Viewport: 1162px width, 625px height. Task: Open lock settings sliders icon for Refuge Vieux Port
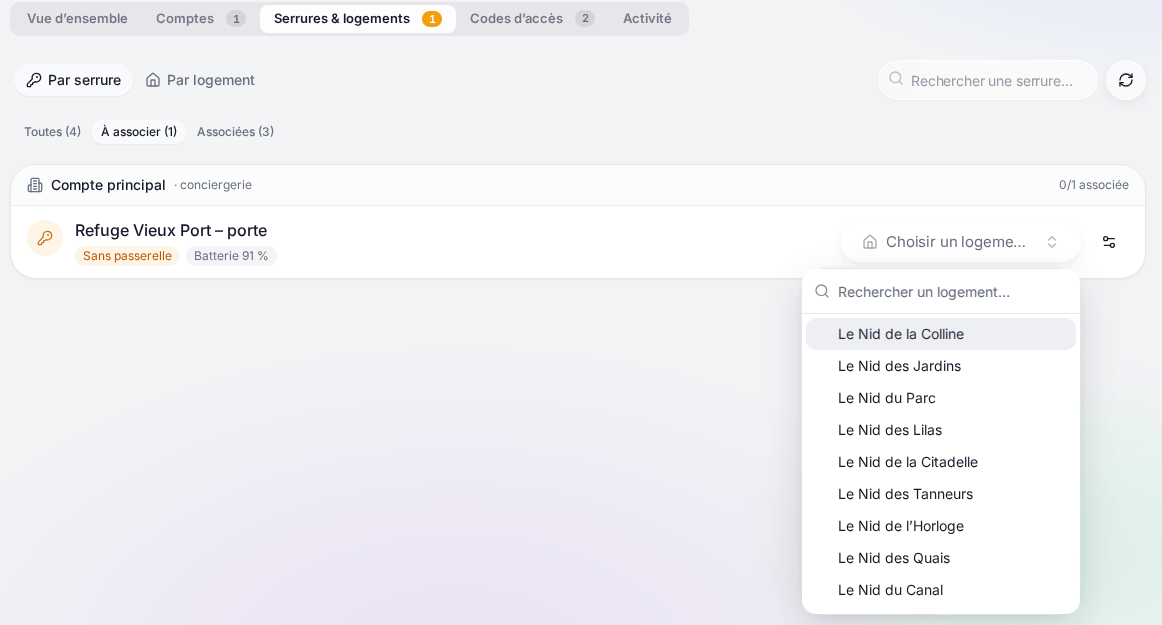pos(1109,242)
